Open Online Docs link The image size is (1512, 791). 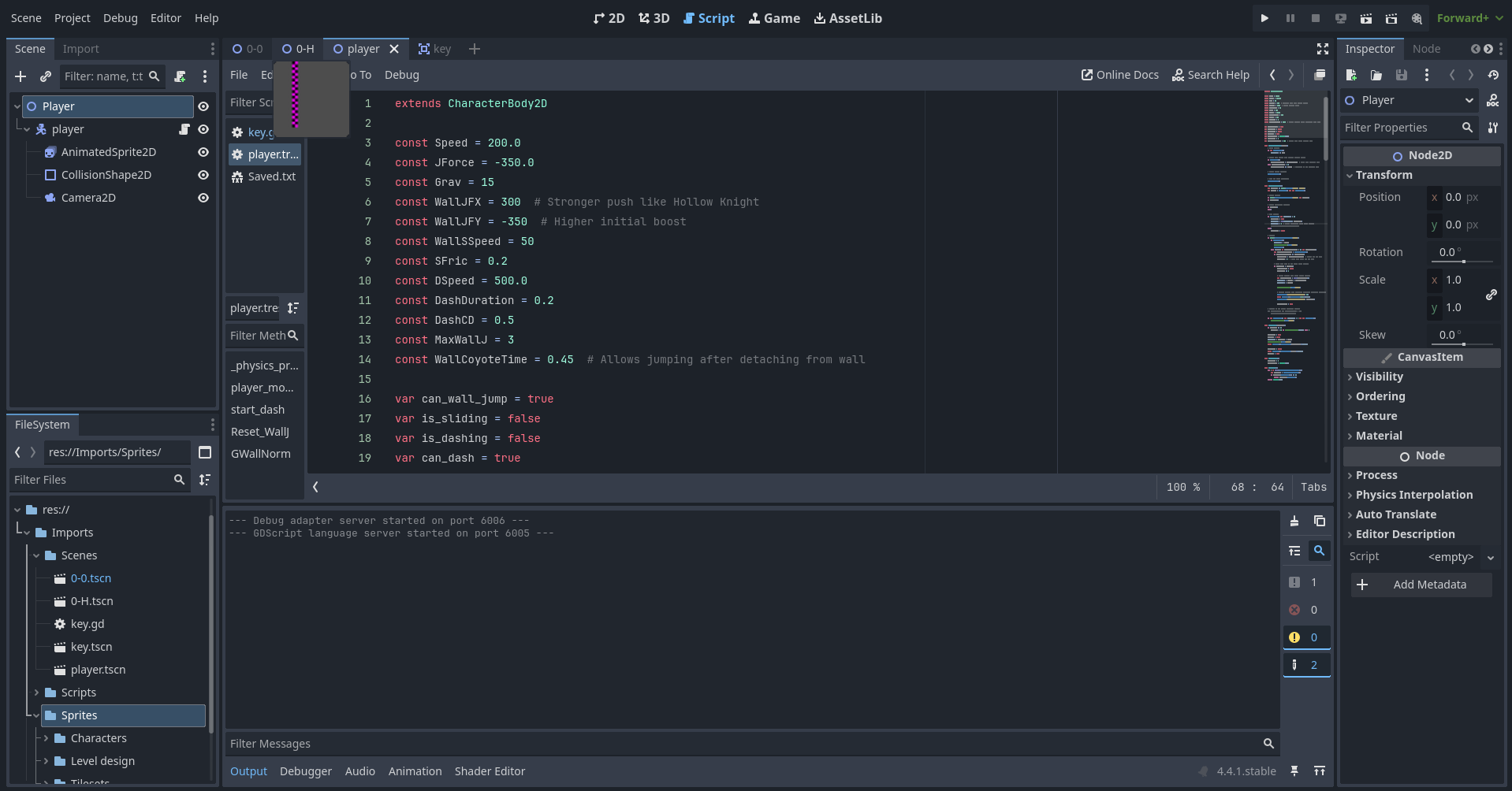click(x=1120, y=75)
